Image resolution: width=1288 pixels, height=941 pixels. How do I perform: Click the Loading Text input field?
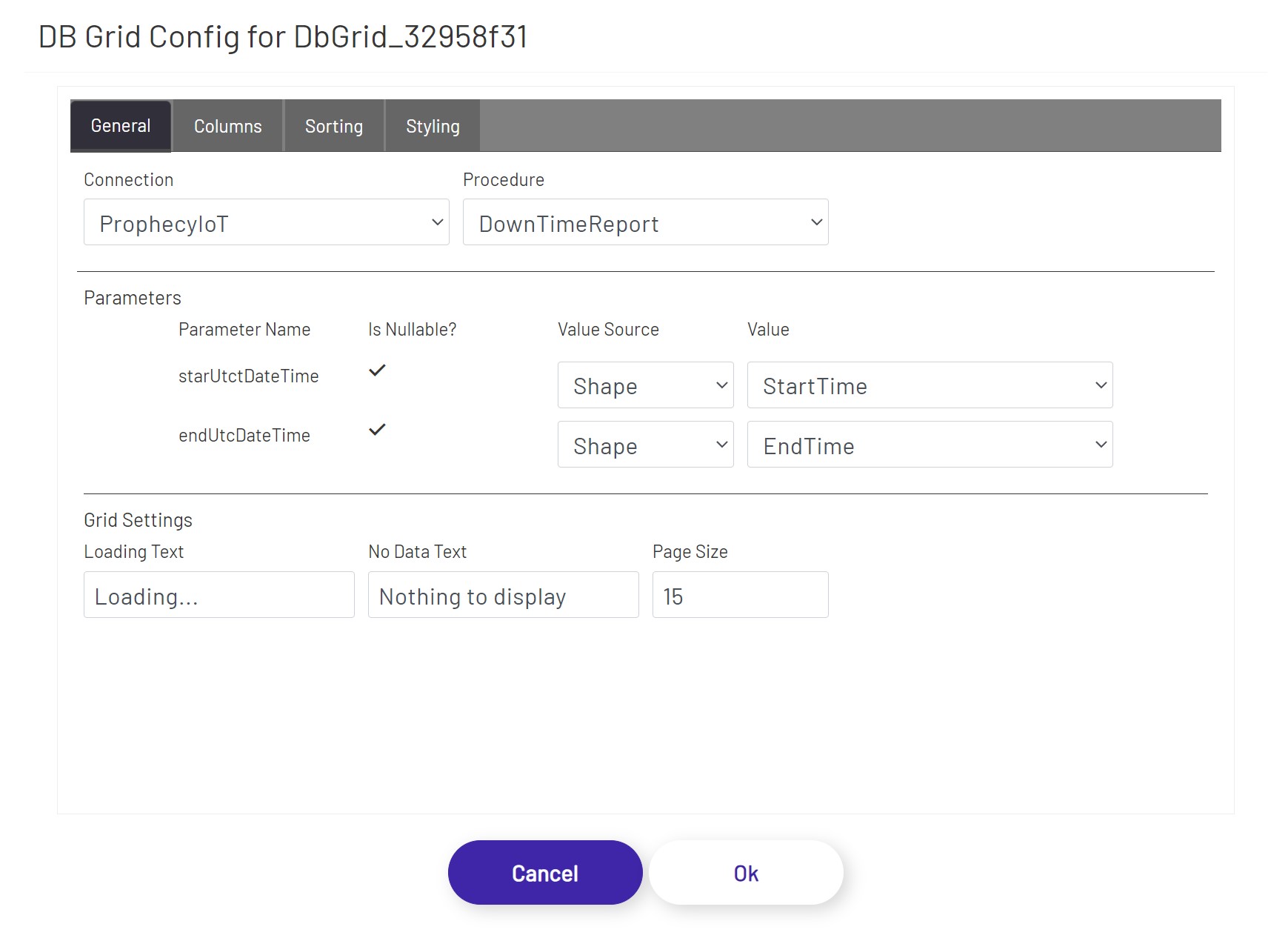click(x=218, y=594)
